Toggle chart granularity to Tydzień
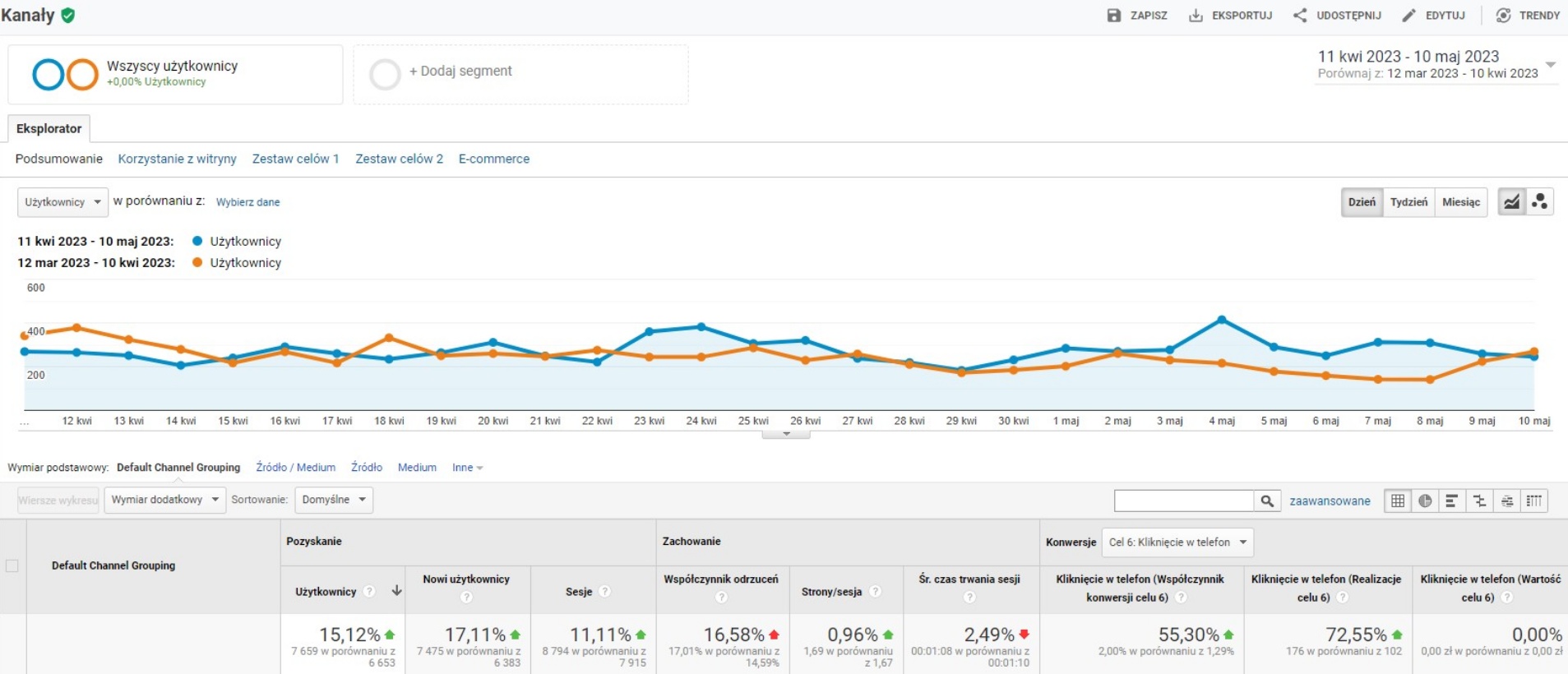The image size is (1568, 674). click(x=1408, y=202)
